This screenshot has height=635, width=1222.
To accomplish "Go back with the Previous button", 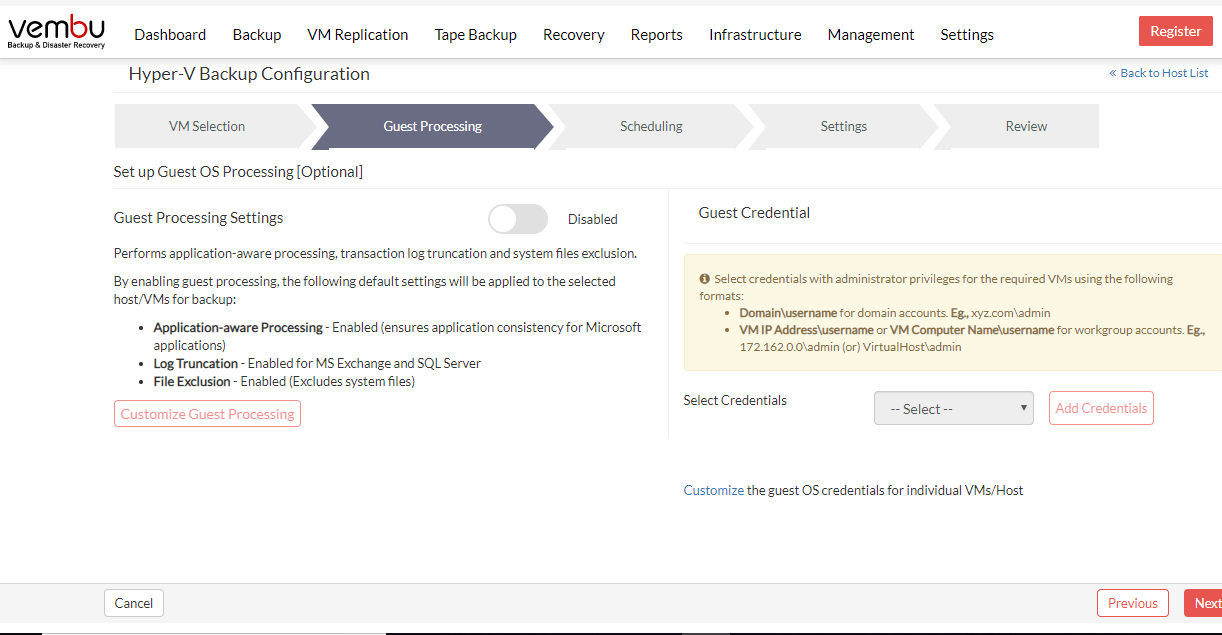I will (x=1133, y=603).
